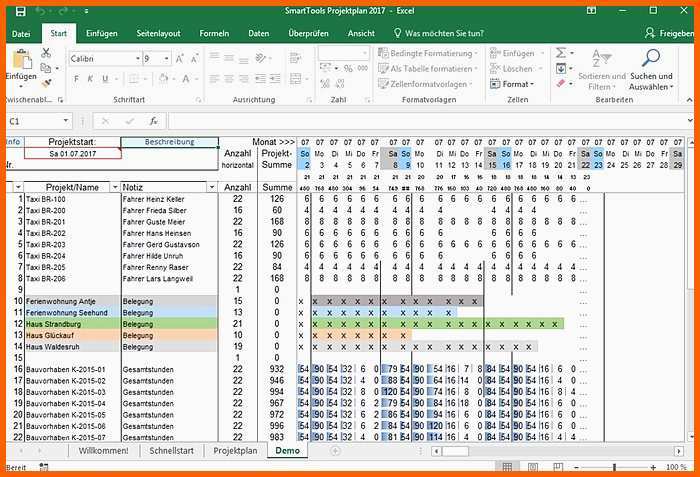700x477 pixels.
Task: Open the Name Box dropdown arrow
Action: [66, 121]
